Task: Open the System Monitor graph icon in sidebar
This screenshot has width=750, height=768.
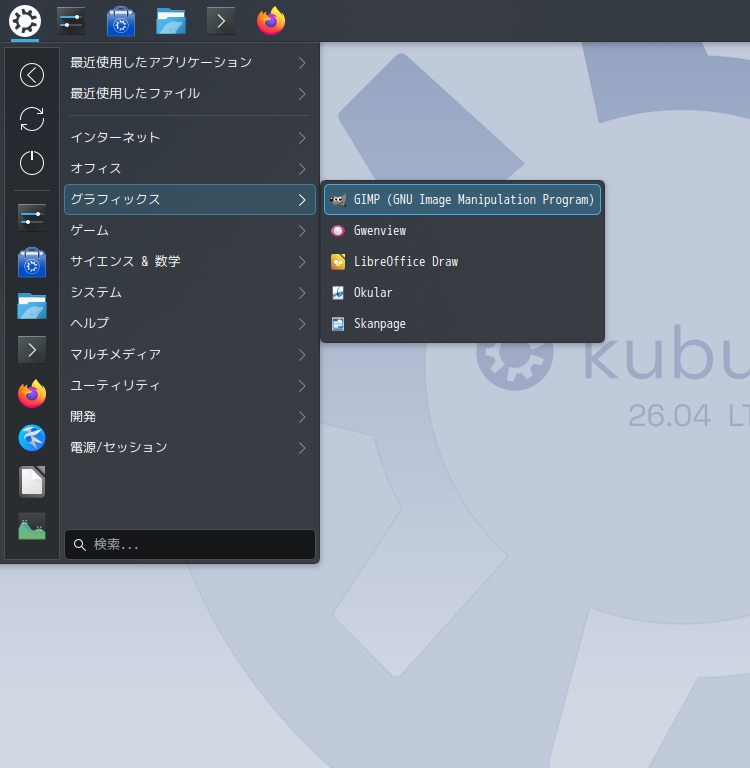Action: [x=32, y=526]
